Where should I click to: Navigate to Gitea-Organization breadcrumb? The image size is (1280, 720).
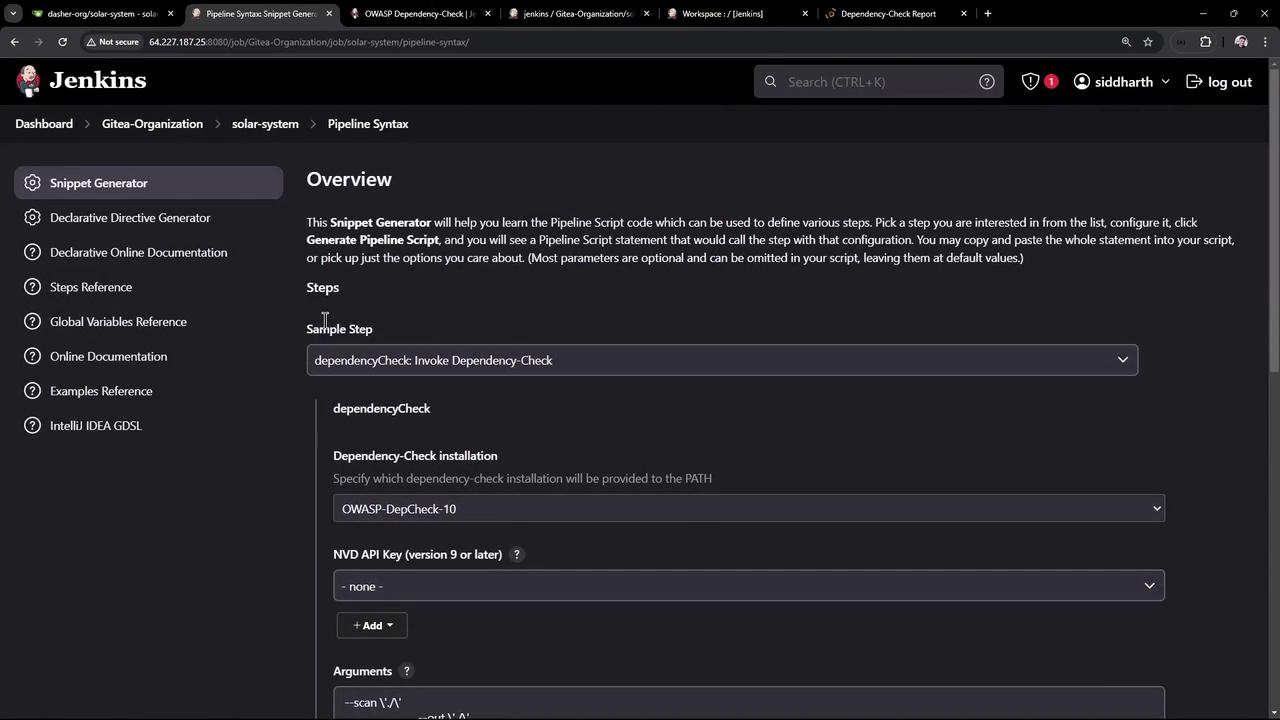[152, 124]
